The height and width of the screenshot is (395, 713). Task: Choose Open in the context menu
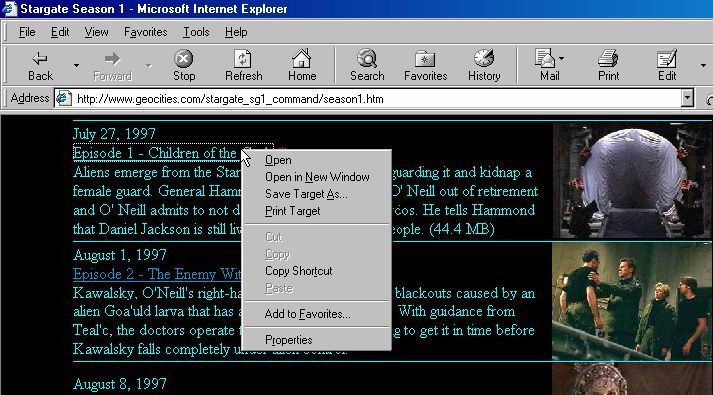coord(316,160)
